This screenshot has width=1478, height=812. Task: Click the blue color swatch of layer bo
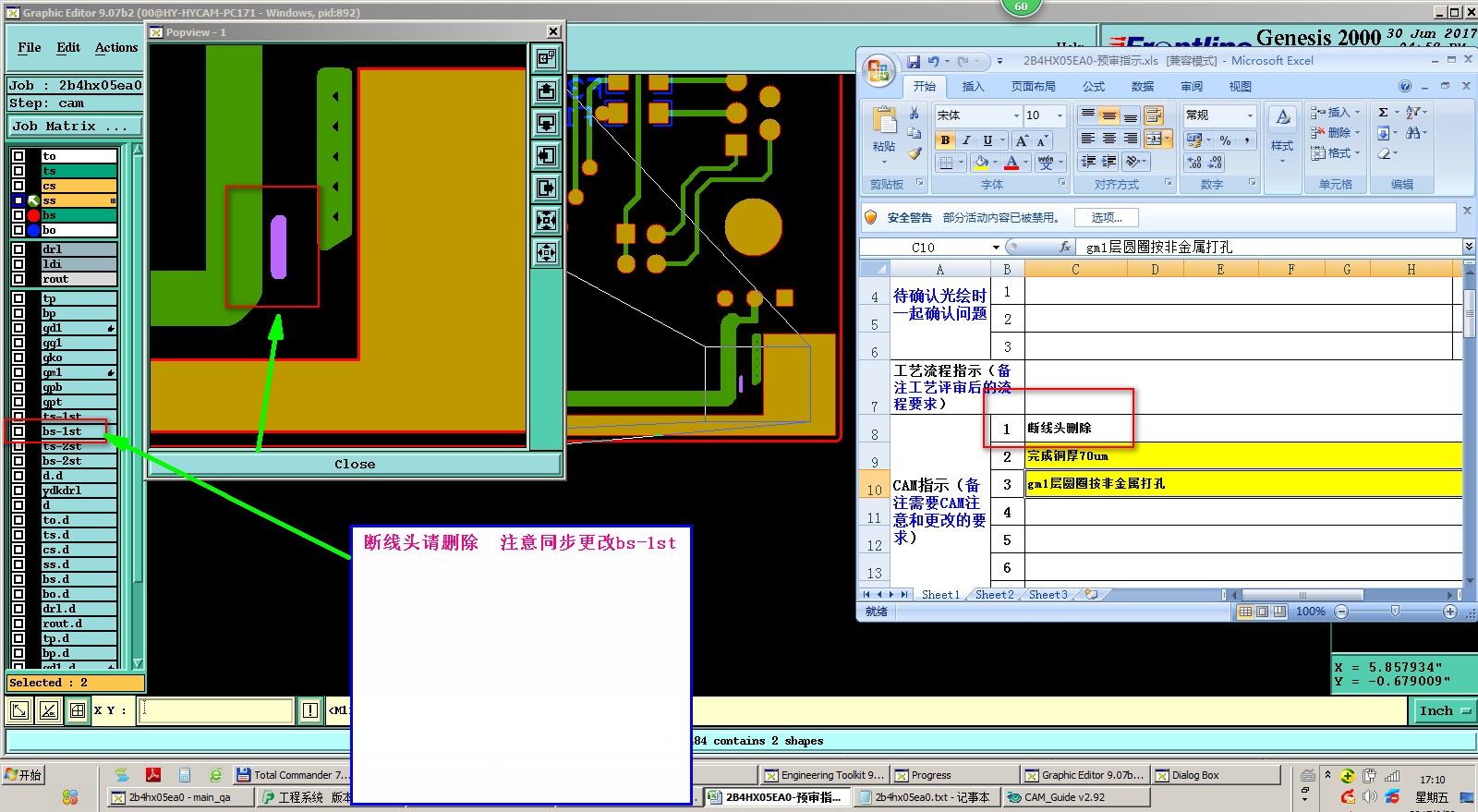point(33,230)
